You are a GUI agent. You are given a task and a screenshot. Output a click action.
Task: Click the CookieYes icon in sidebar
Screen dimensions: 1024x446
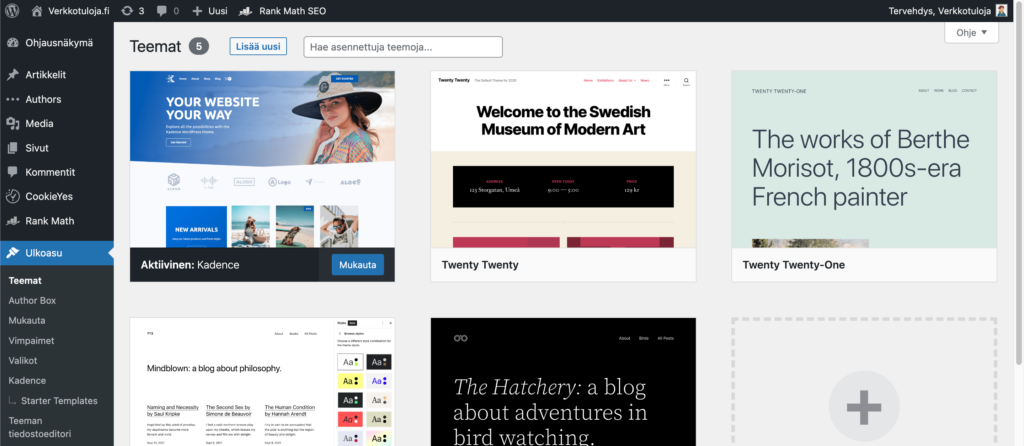coord(12,196)
